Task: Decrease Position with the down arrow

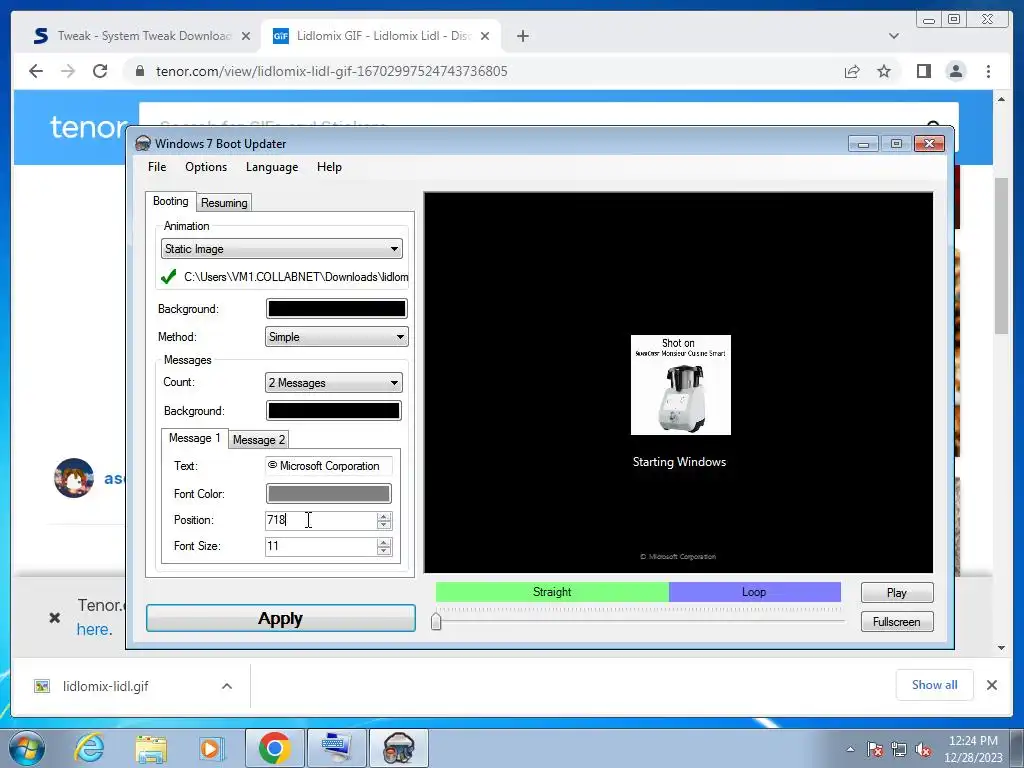Action: point(384,525)
